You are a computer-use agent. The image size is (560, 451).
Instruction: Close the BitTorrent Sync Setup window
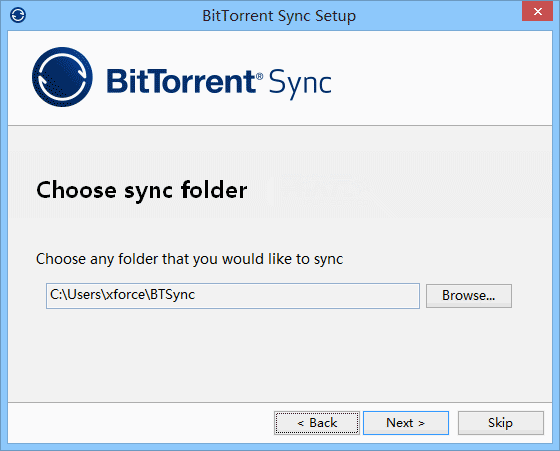coord(537,11)
